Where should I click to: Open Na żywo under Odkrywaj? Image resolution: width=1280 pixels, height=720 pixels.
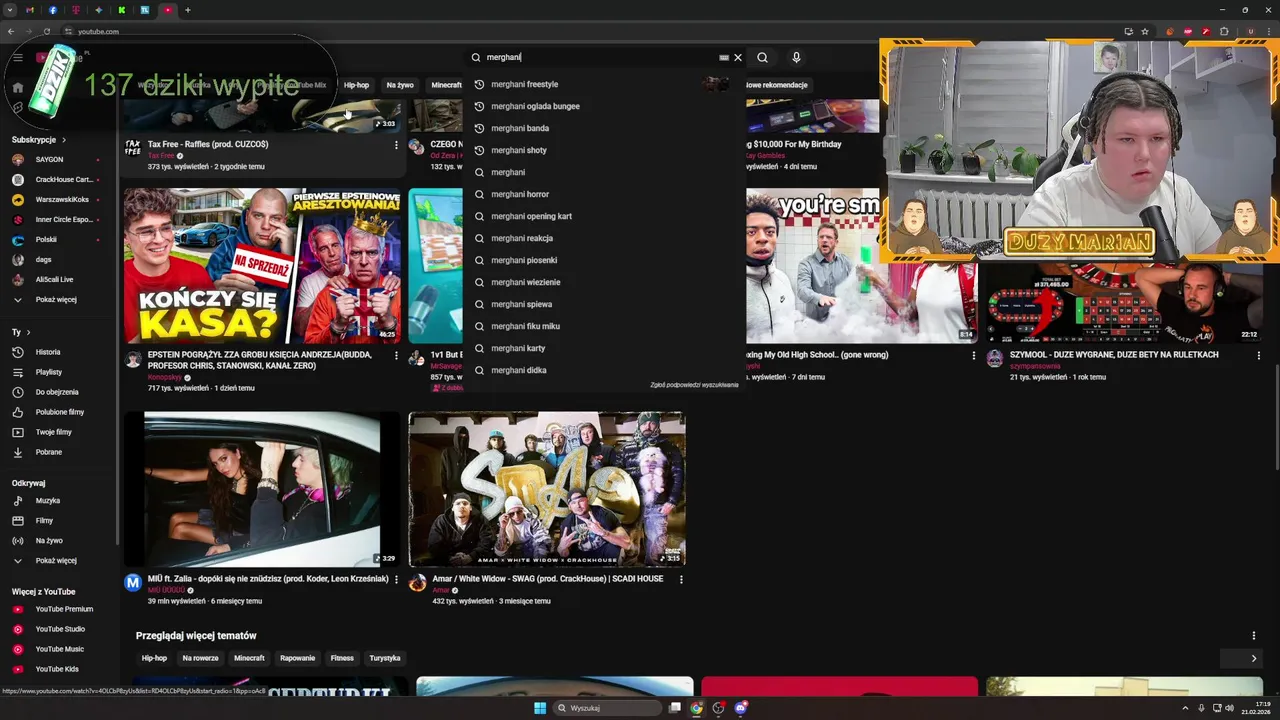pyautogui.click(x=48, y=540)
